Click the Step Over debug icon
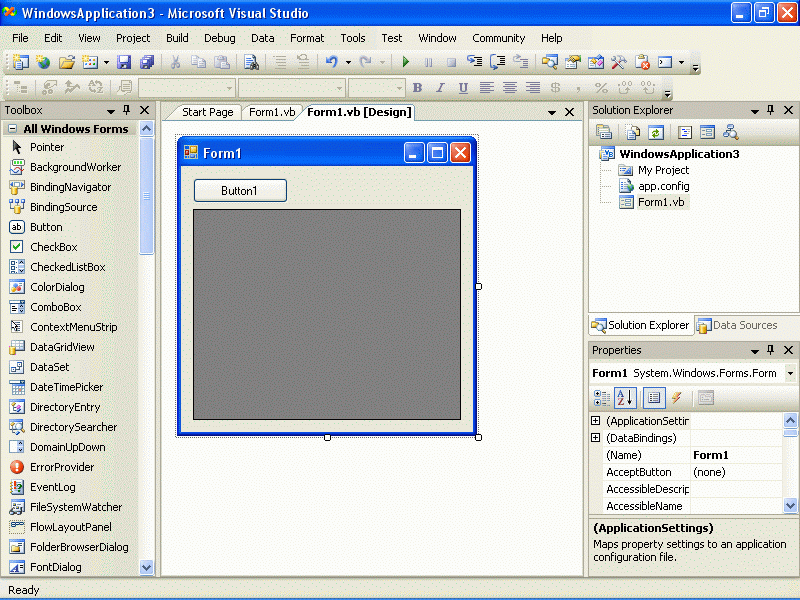Image resolution: width=800 pixels, height=600 pixels. point(497,62)
